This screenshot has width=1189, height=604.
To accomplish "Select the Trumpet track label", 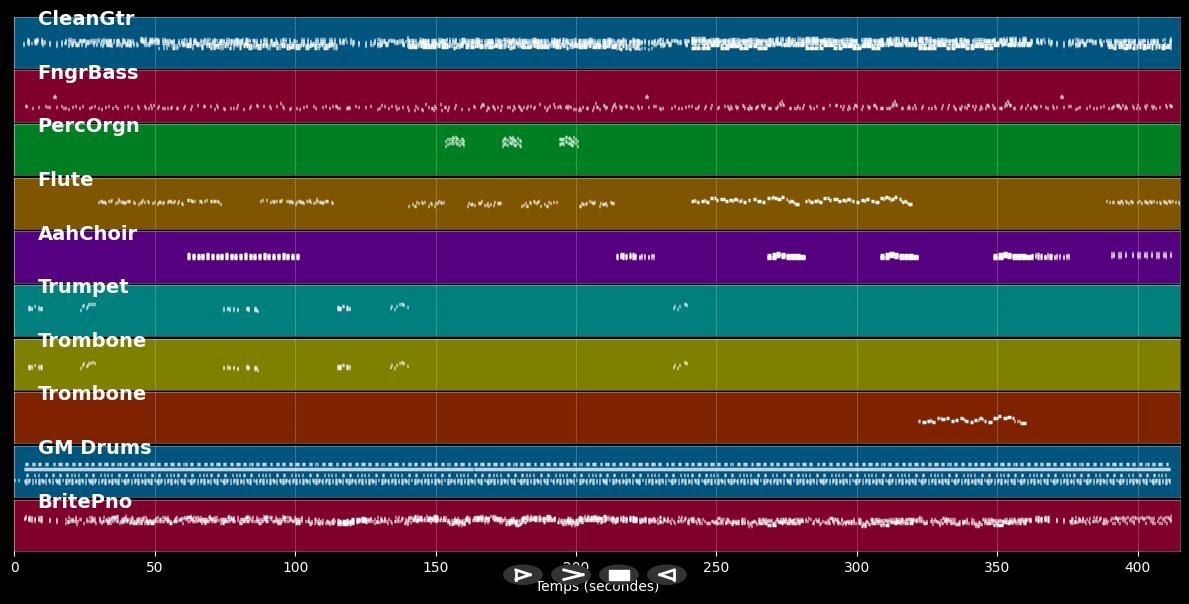I will pos(83,287).
